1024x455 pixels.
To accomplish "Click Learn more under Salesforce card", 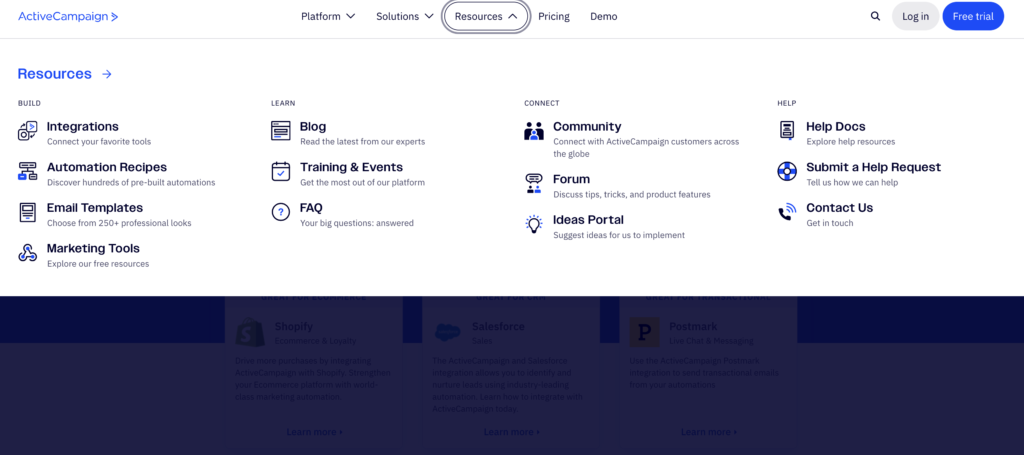I will [x=511, y=431].
